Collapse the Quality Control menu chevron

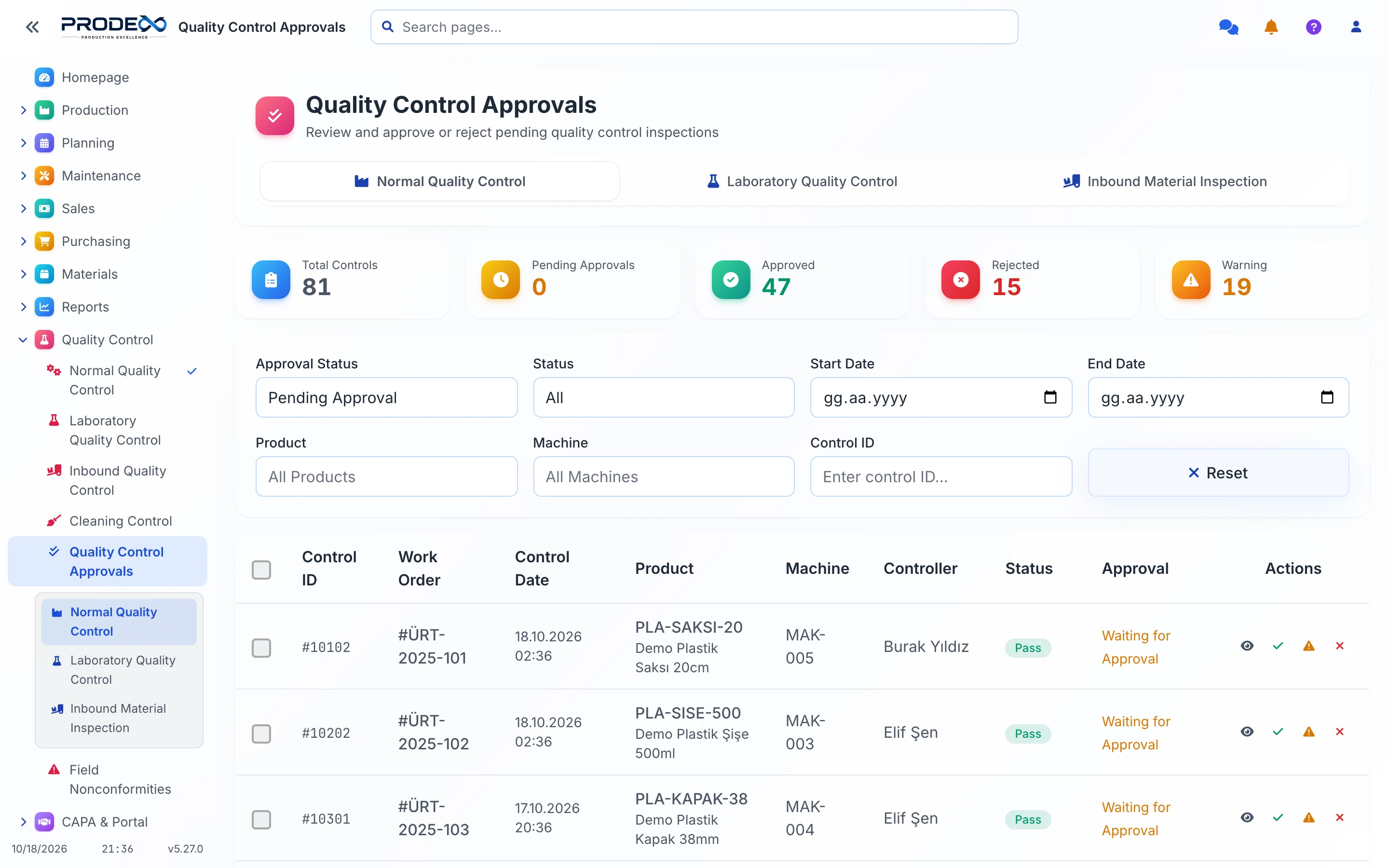coord(23,339)
